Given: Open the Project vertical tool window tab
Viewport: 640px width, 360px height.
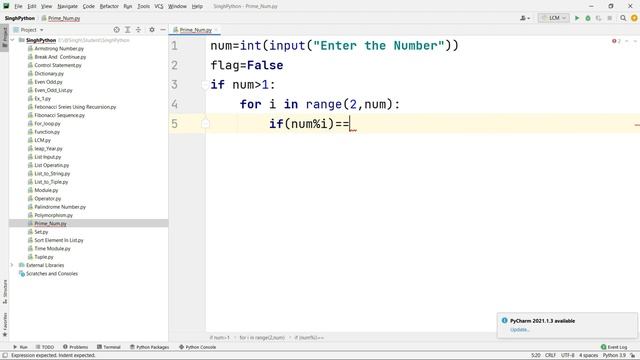Looking at the screenshot, I should pos(4,37).
